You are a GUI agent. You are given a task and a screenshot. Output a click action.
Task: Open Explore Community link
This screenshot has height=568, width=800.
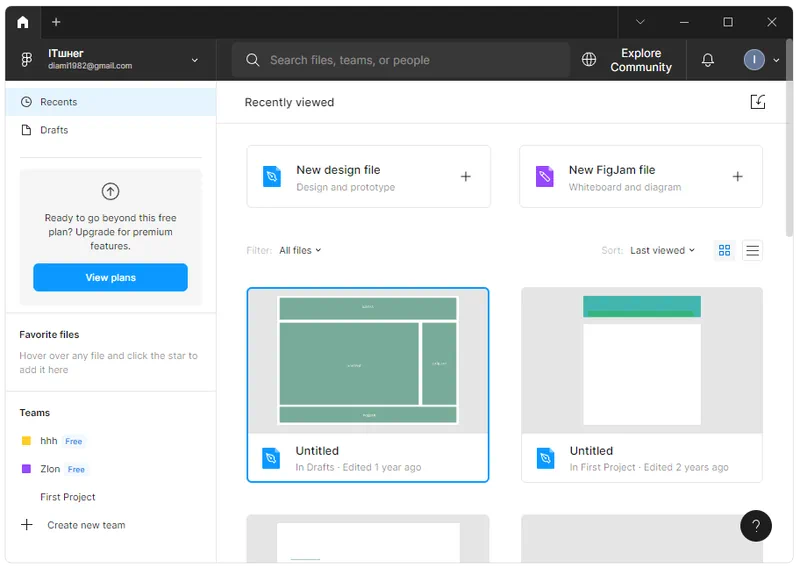coord(641,60)
